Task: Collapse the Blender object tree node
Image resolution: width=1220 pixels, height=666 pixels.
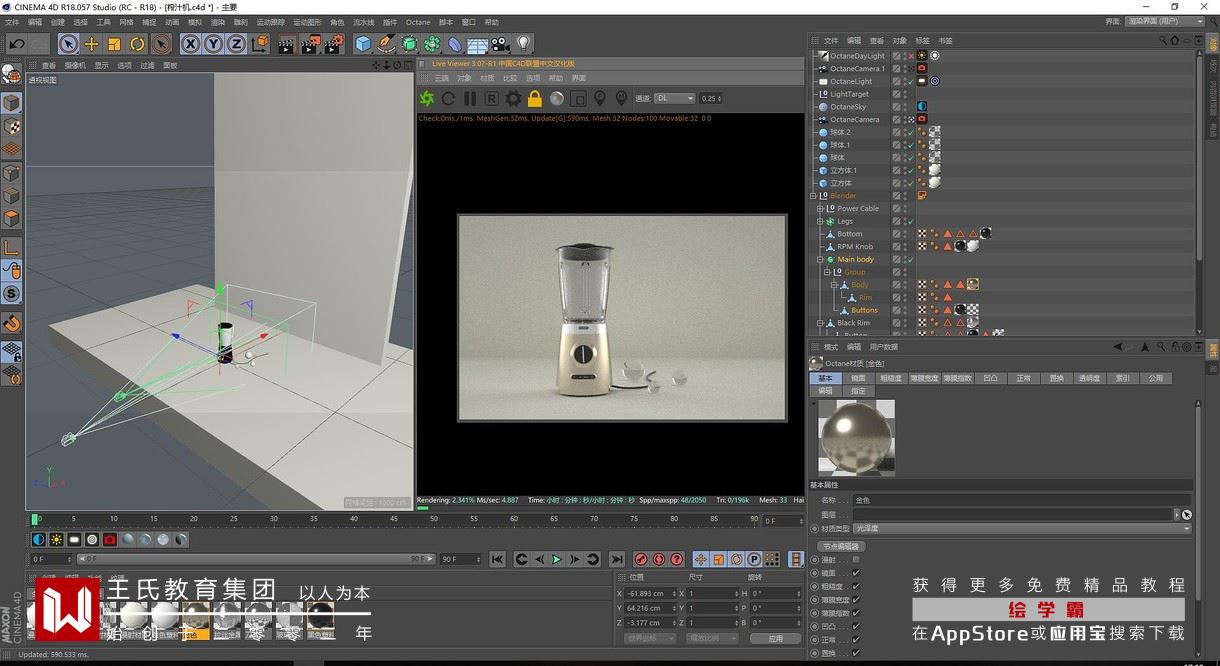Action: (813, 196)
